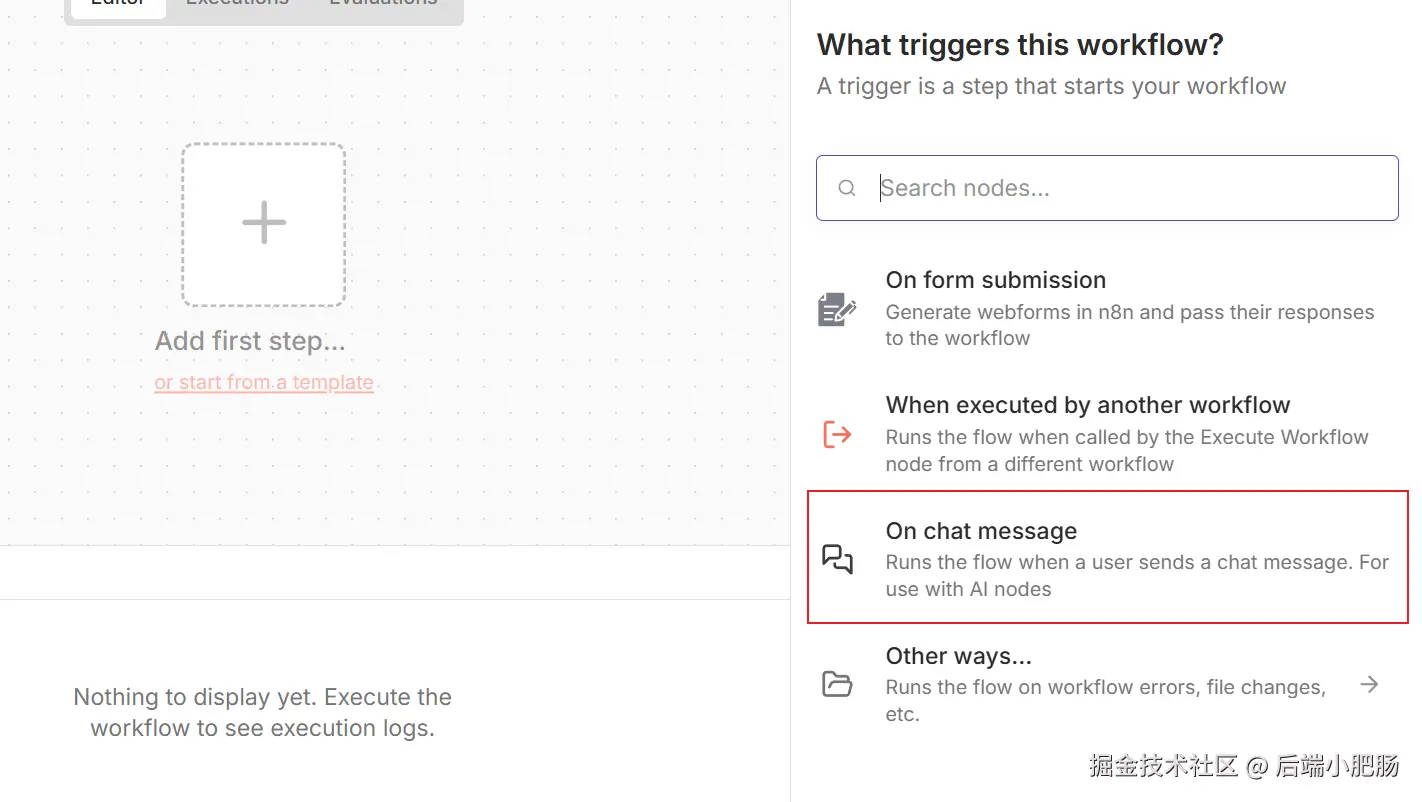1422x802 pixels.
Task: Click the Other ways folder icon
Action: click(837, 684)
